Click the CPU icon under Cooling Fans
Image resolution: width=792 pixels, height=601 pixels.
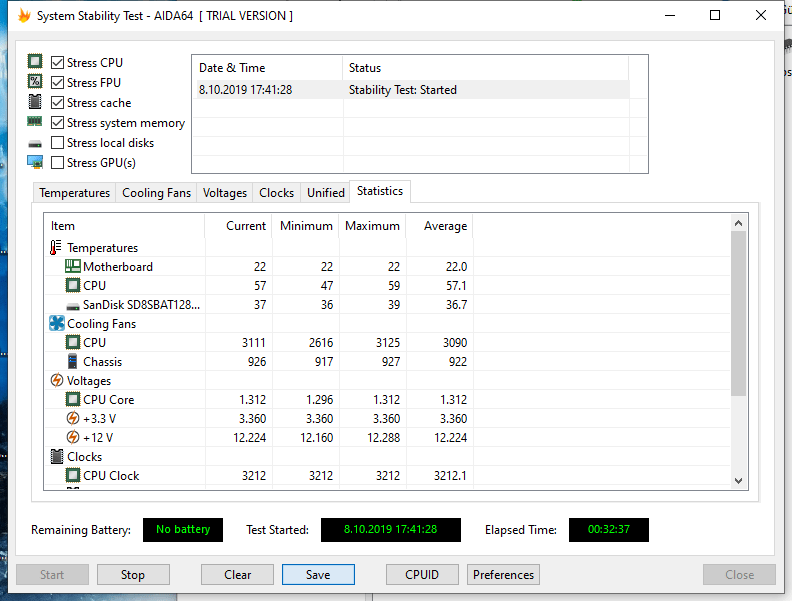click(x=73, y=342)
